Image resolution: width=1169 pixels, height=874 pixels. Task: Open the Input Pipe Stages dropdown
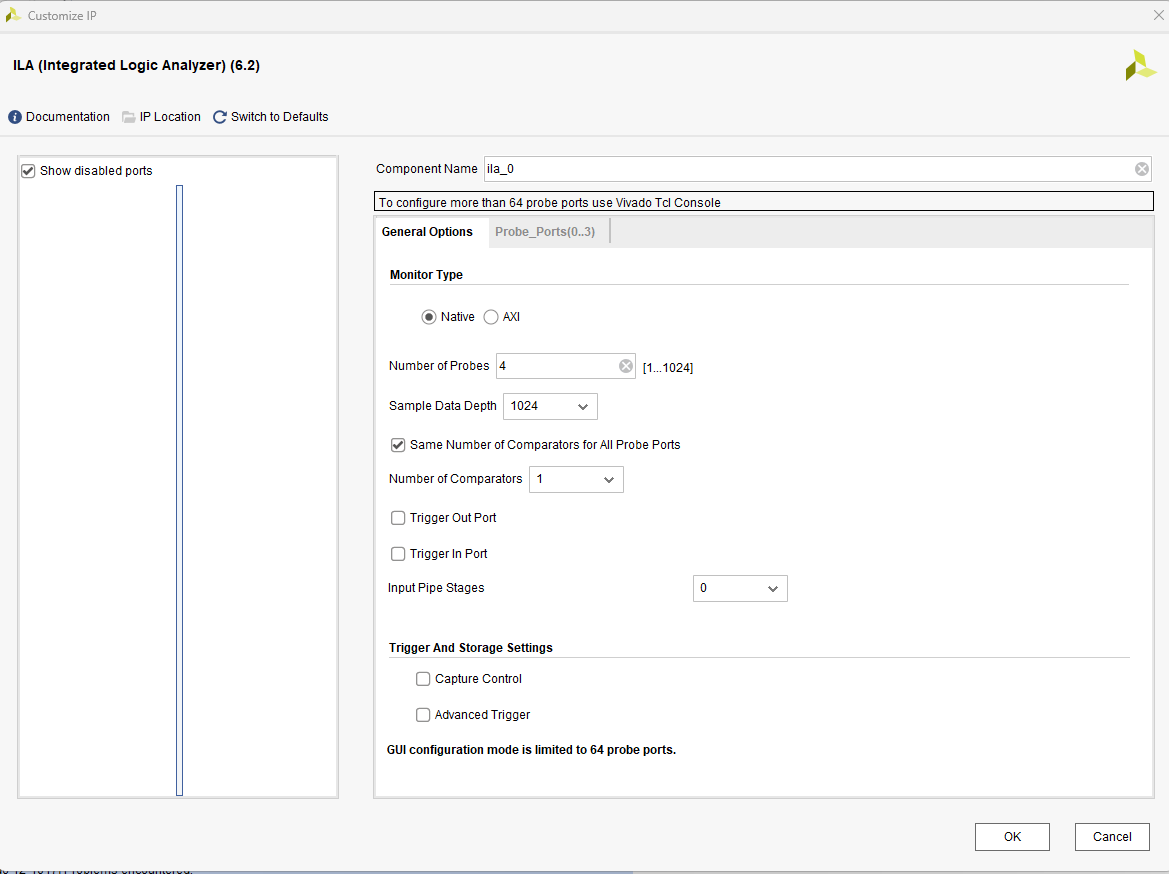pyautogui.click(x=740, y=588)
